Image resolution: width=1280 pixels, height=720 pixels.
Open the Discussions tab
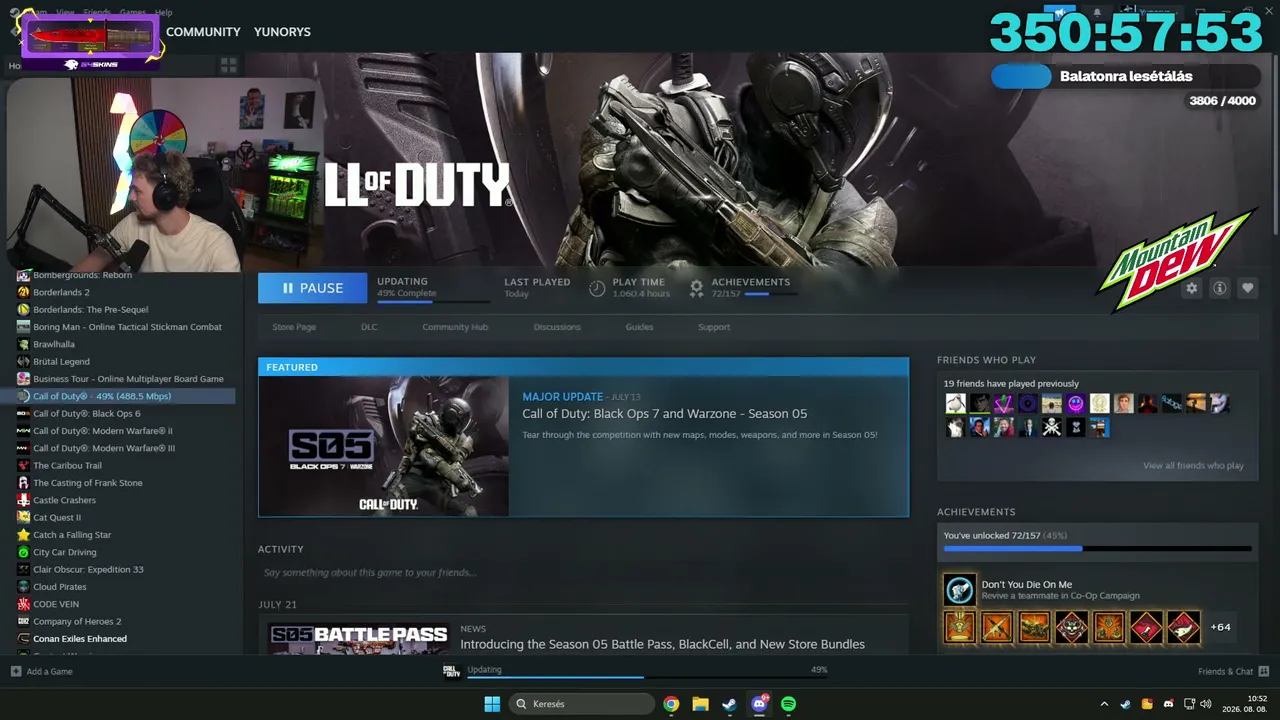click(557, 327)
